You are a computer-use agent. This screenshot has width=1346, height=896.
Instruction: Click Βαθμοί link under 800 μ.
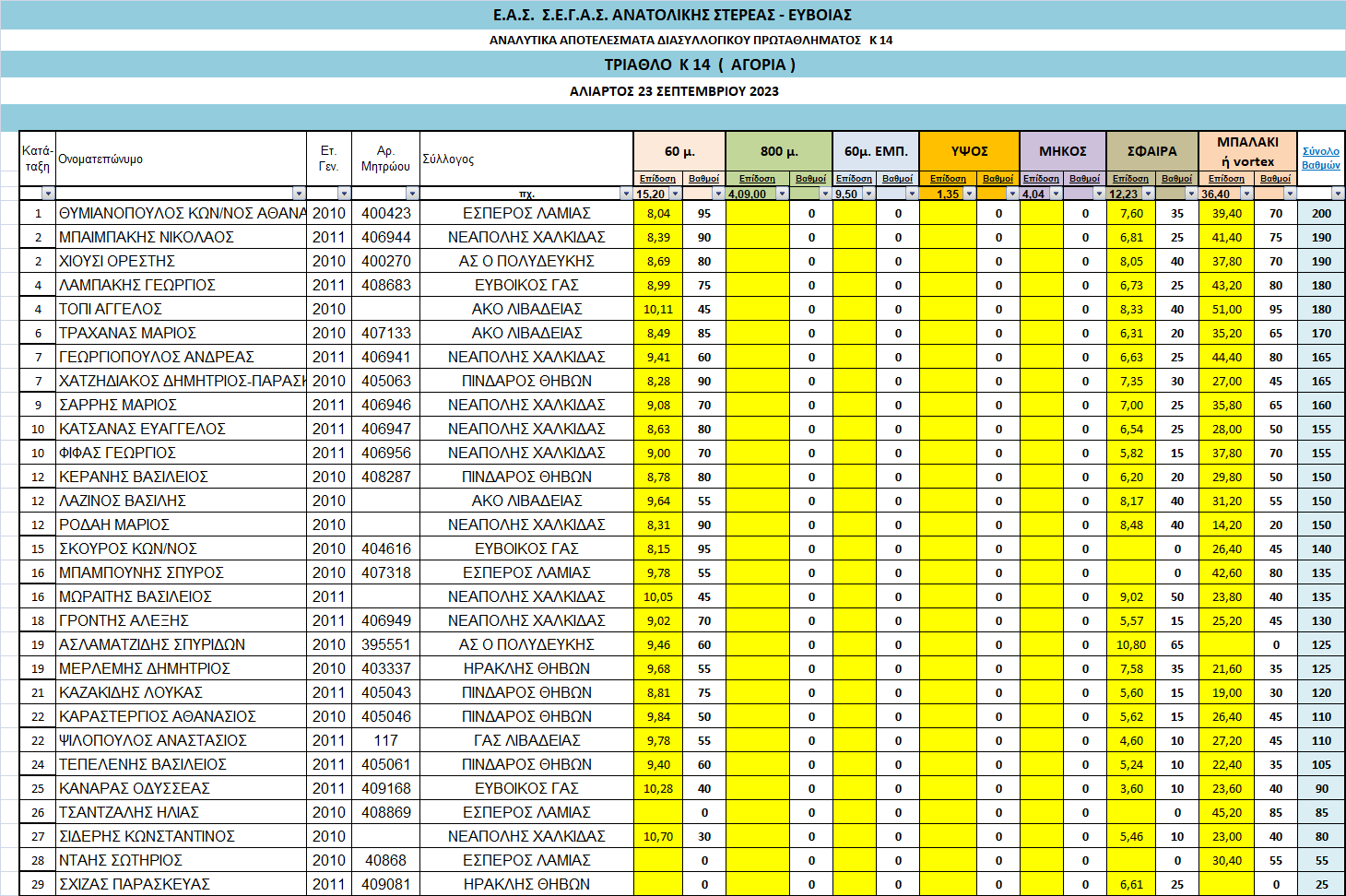coord(811,179)
